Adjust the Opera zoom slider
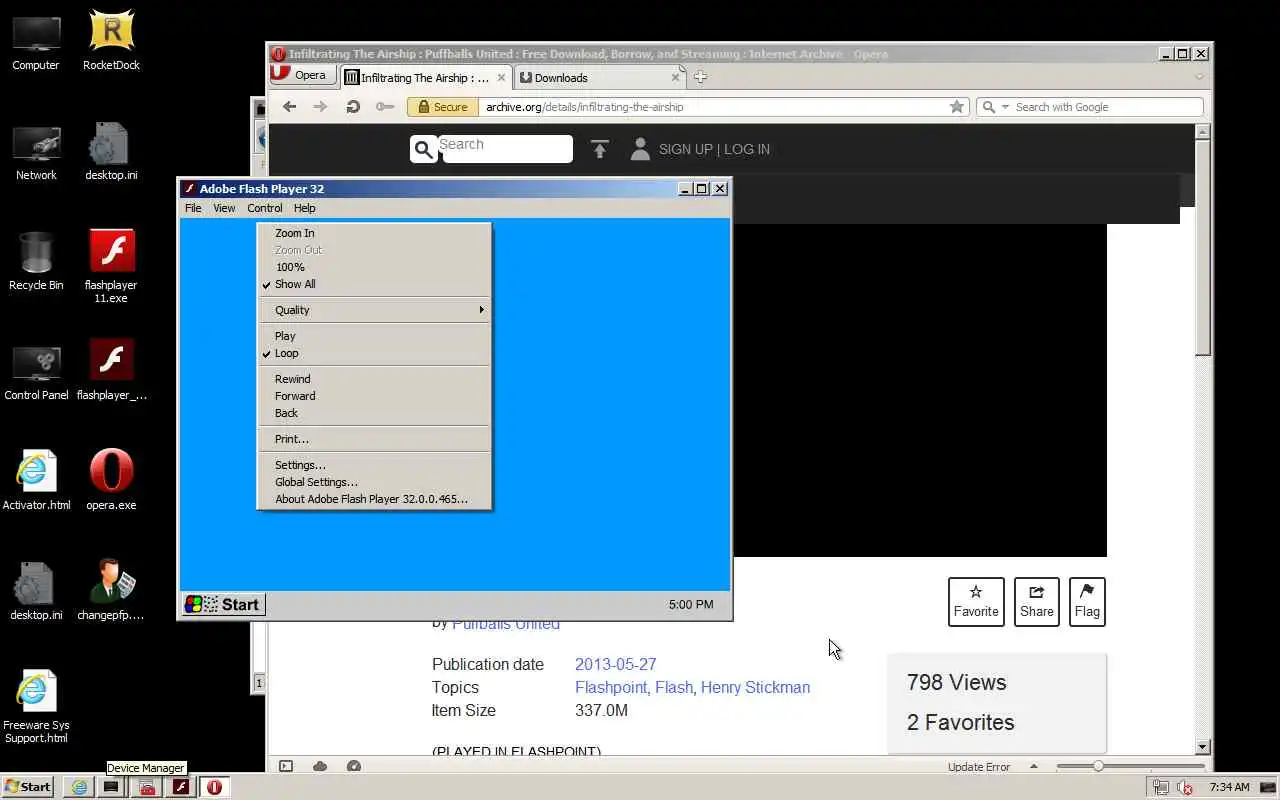Image resolution: width=1280 pixels, height=800 pixels. 1098,767
